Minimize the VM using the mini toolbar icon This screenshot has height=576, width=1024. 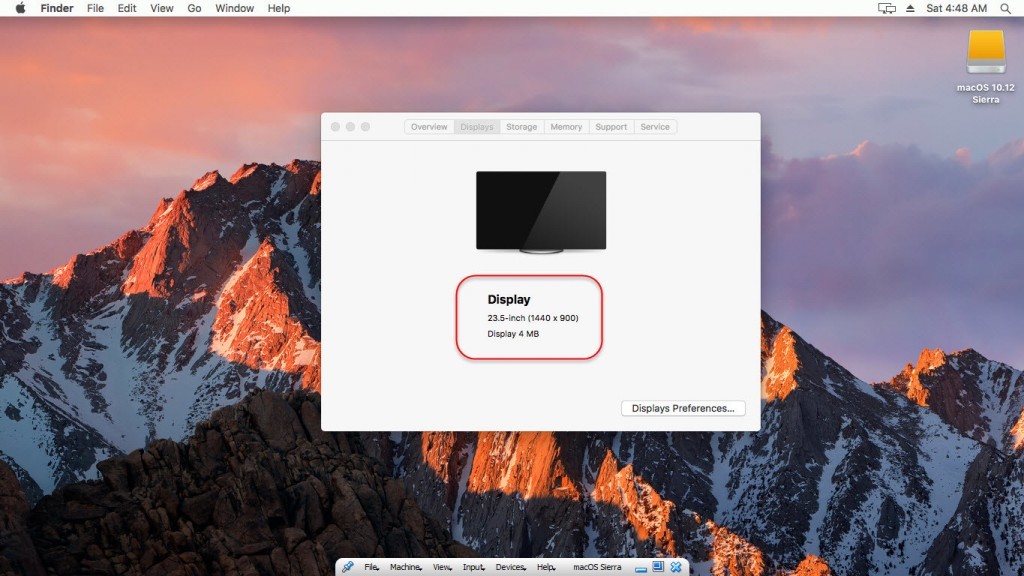tap(640, 567)
